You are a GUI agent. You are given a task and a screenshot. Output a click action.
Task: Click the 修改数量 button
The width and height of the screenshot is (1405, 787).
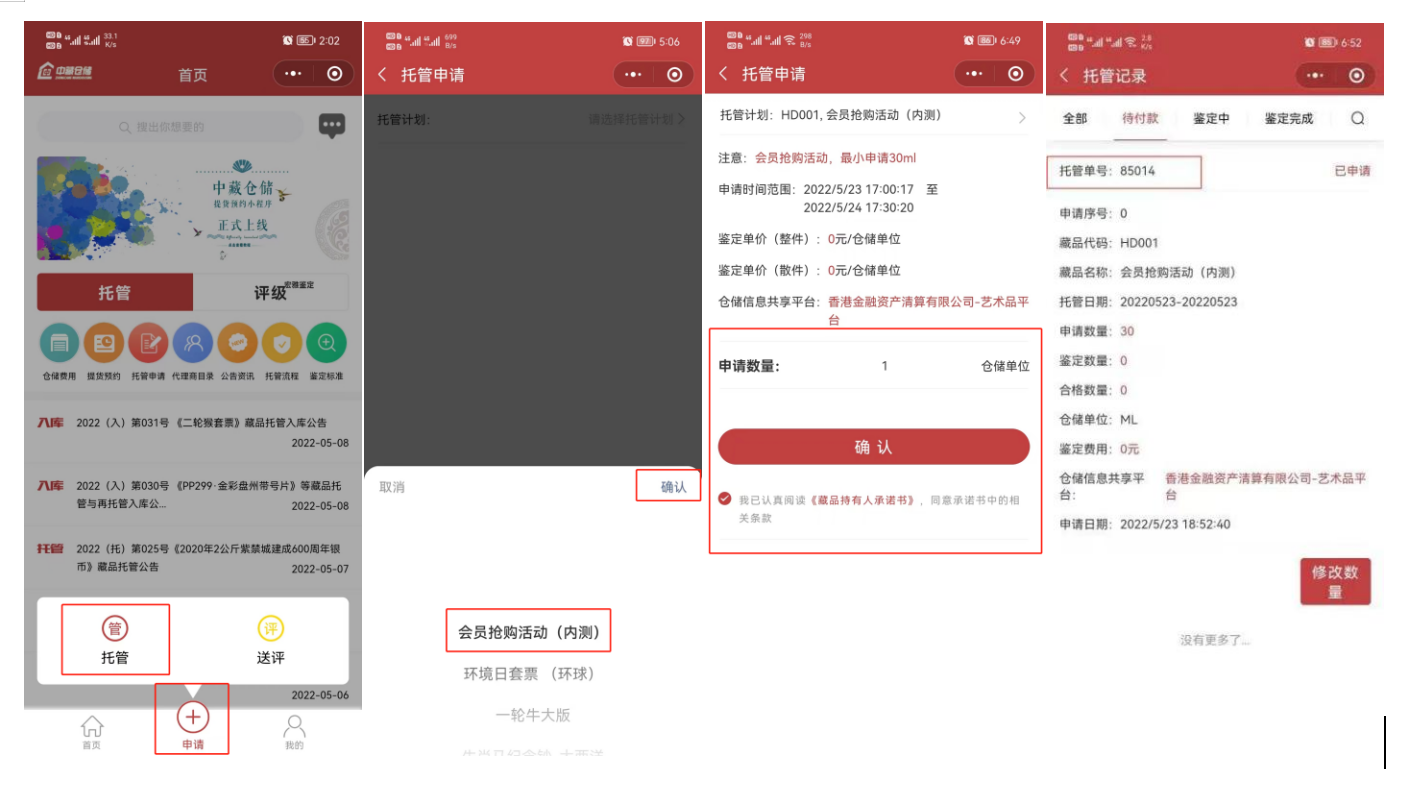point(1335,581)
